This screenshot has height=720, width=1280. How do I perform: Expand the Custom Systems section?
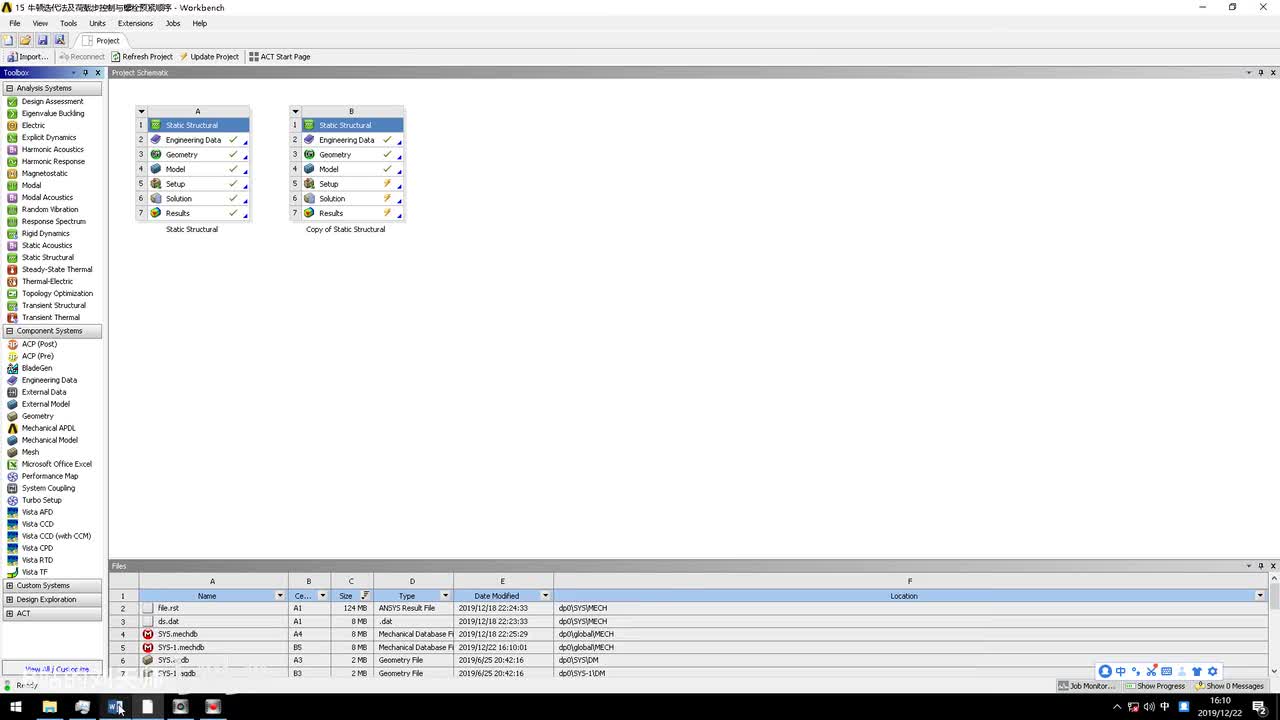point(9,586)
